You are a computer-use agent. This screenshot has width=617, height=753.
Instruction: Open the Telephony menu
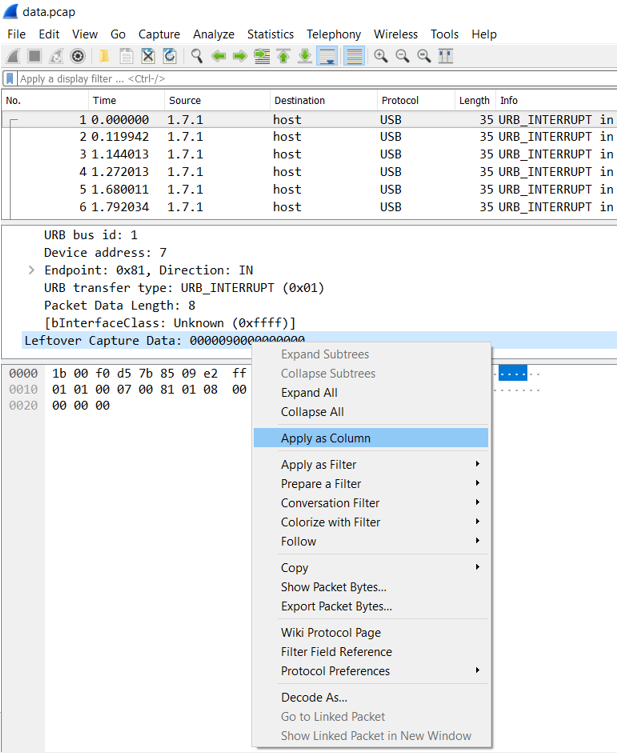(334, 35)
